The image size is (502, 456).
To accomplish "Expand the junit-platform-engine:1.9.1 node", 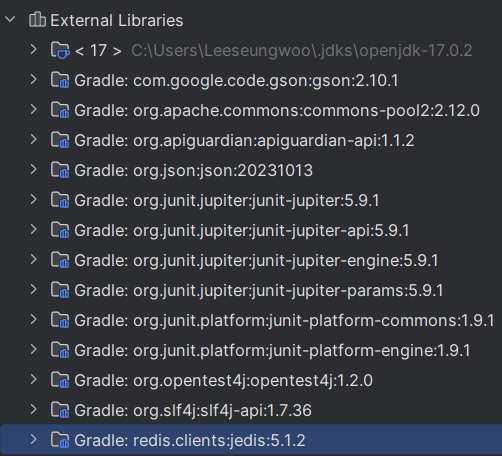I will pos(33,350).
